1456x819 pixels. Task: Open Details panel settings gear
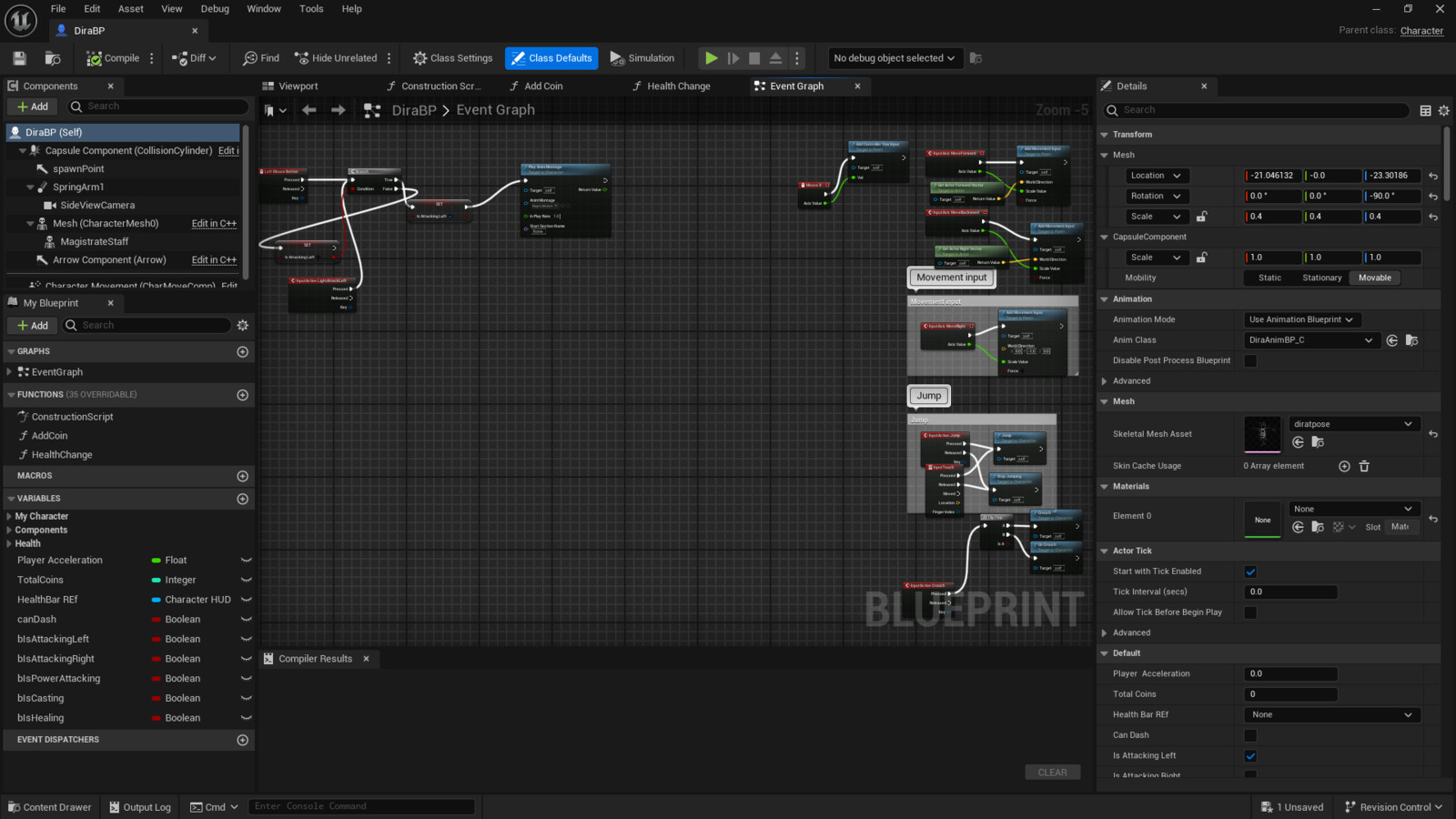point(1444,110)
